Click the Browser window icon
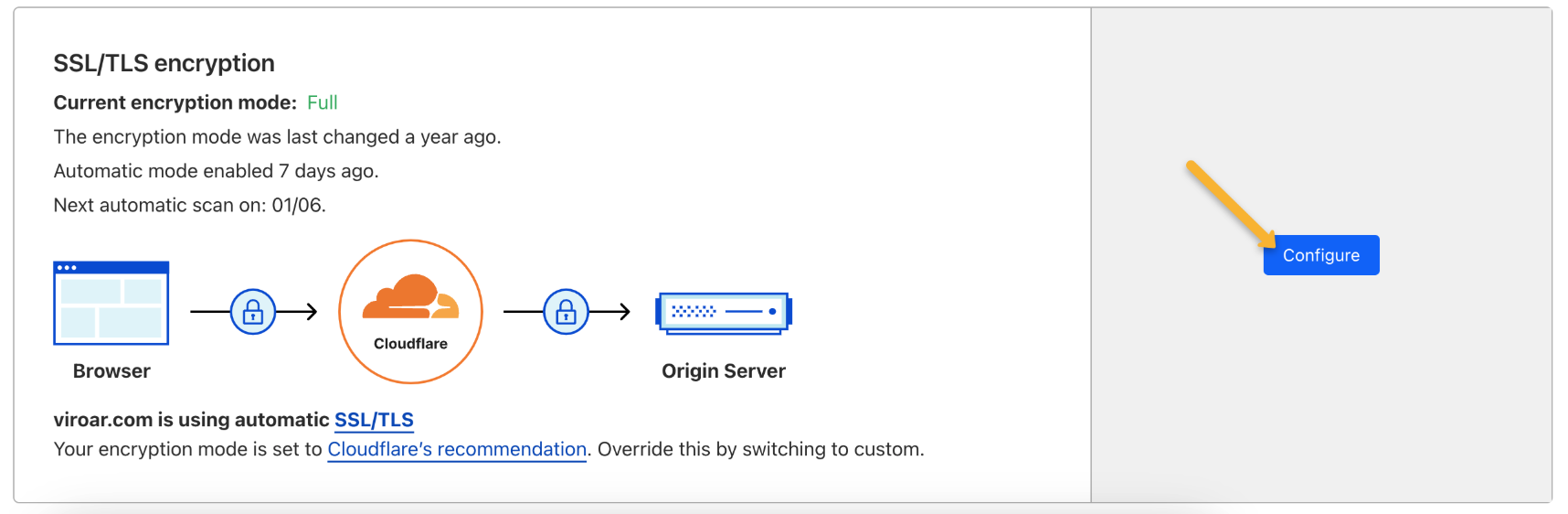Image resolution: width=1568 pixels, height=514 pixels. click(x=111, y=304)
